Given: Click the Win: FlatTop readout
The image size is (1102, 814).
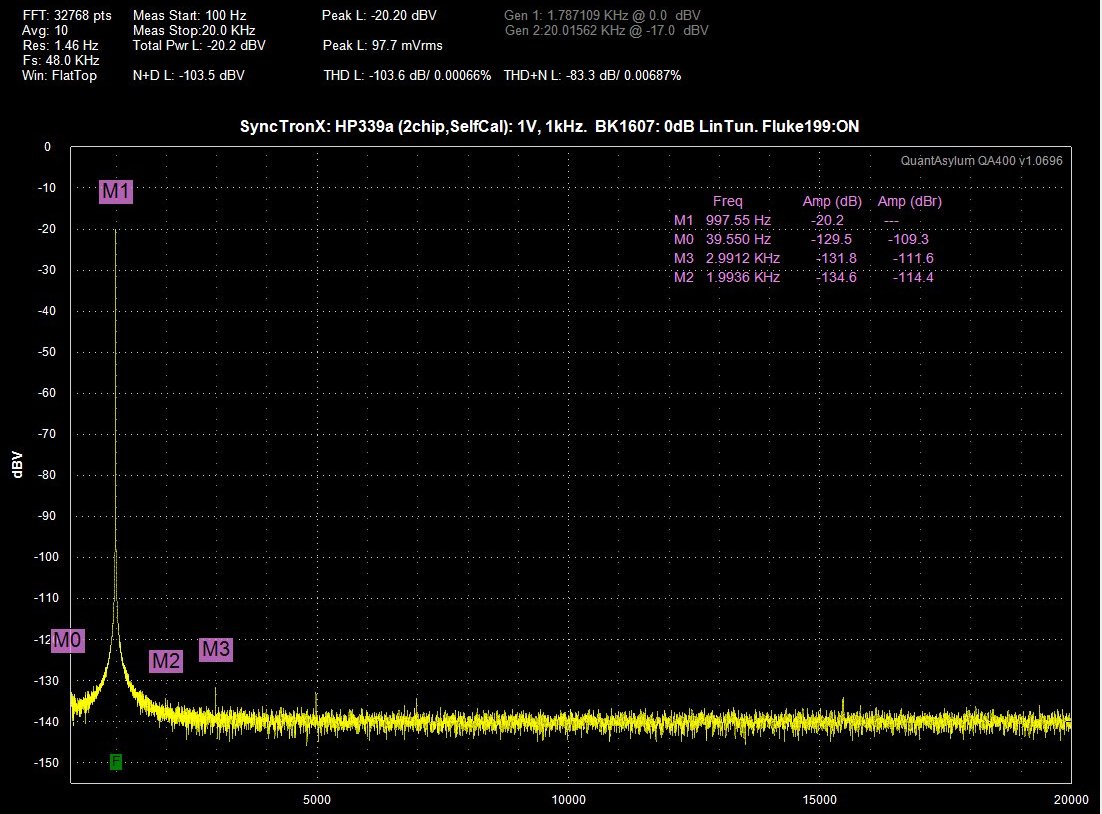Looking at the screenshot, I should [60, 75].
